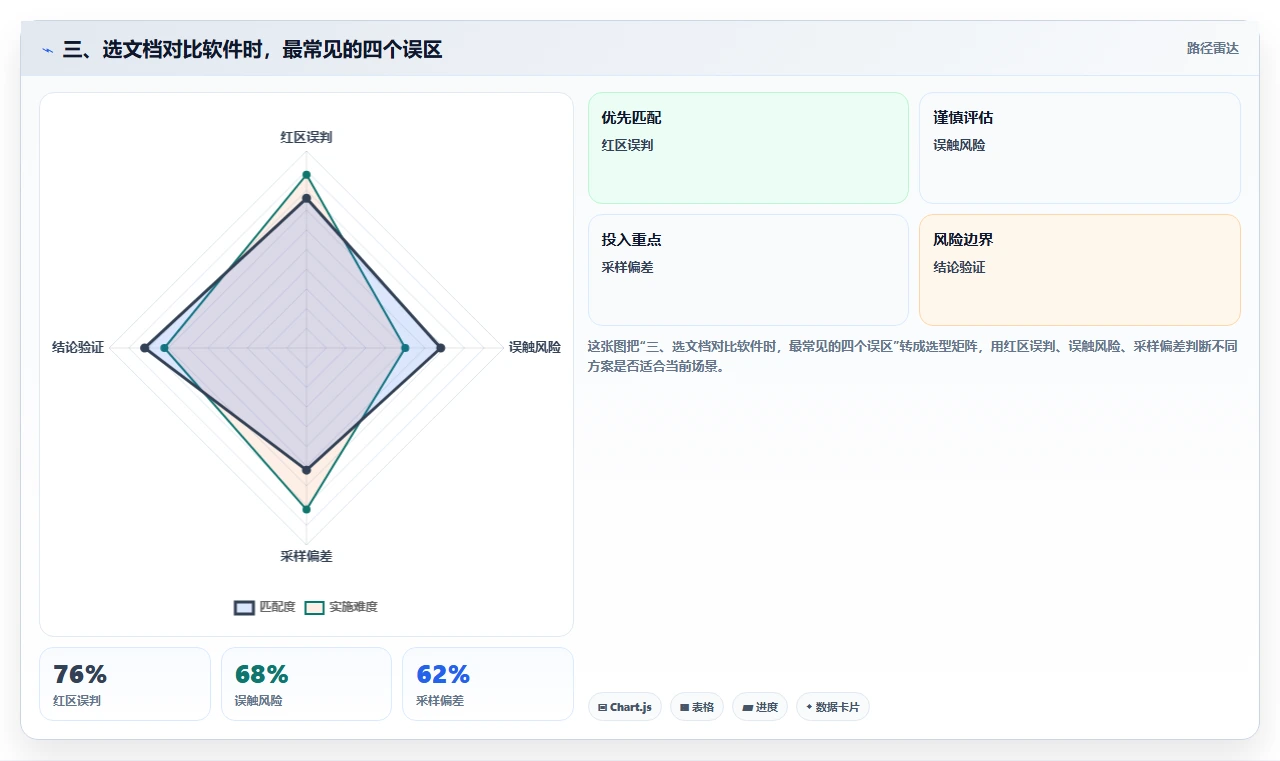The height and width of the screenshot is (761, 1280).
Task: Click the dark 匹配度 point on 红区误判 axis
Action: [306, 199]
